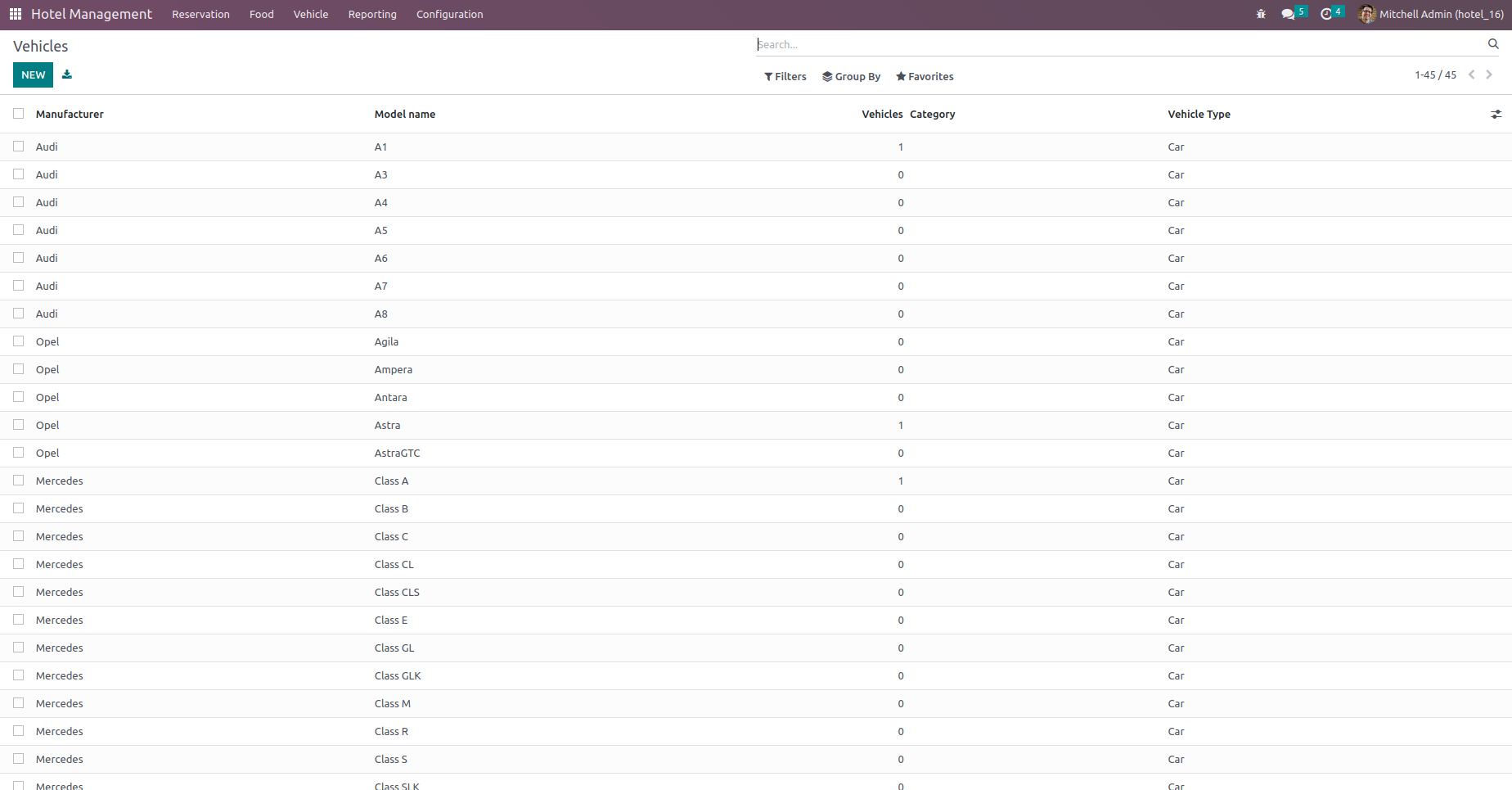Click the A6 model name cell
Viewport: 1512px width, 790px height.
[381, 258]
